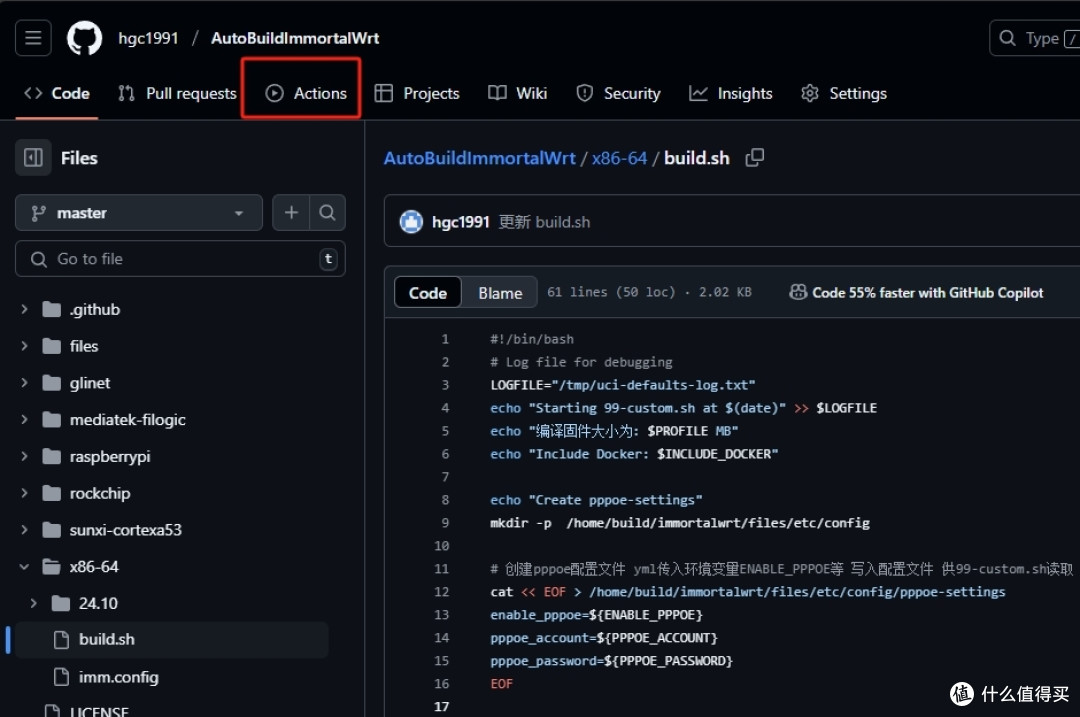Screen dimensions: 1080x717
Task: Expand the 24.10 subfolder chevron
Action: (33, 603)
